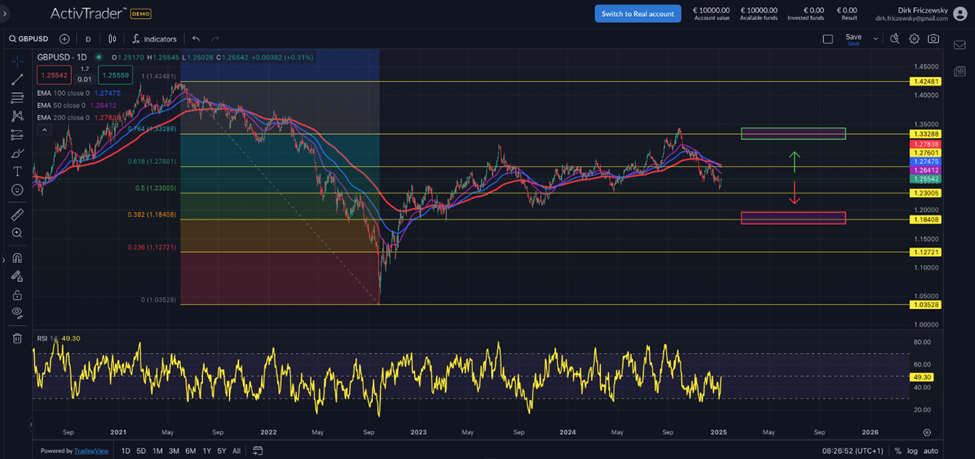Open Indicators dialog
The width and height of the screenshot is (975, 459).
coord(154,39)
